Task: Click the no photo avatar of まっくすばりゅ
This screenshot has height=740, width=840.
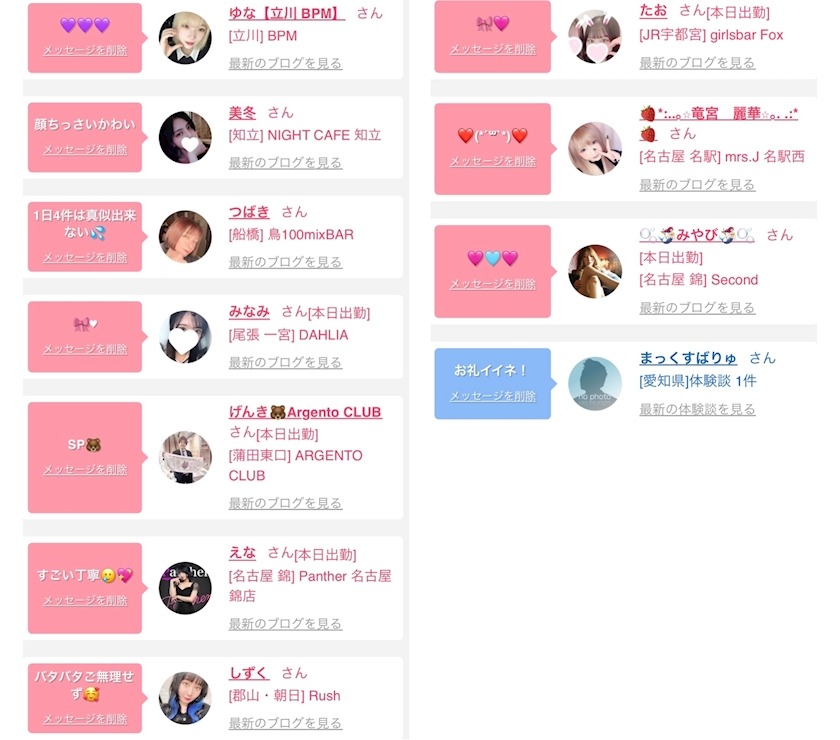Action: (595, 384)
